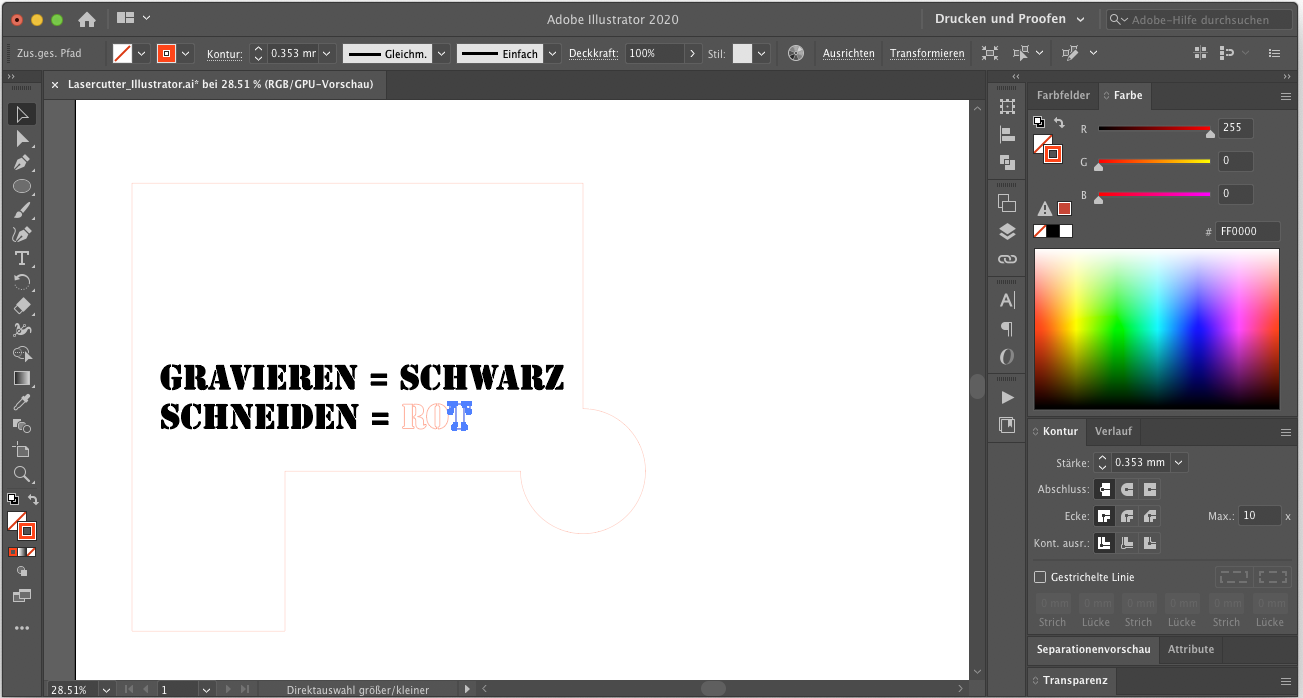Switch to the Verlauf tab
The width and height of the screenshot is (1303, 698).
[1113, 432]
